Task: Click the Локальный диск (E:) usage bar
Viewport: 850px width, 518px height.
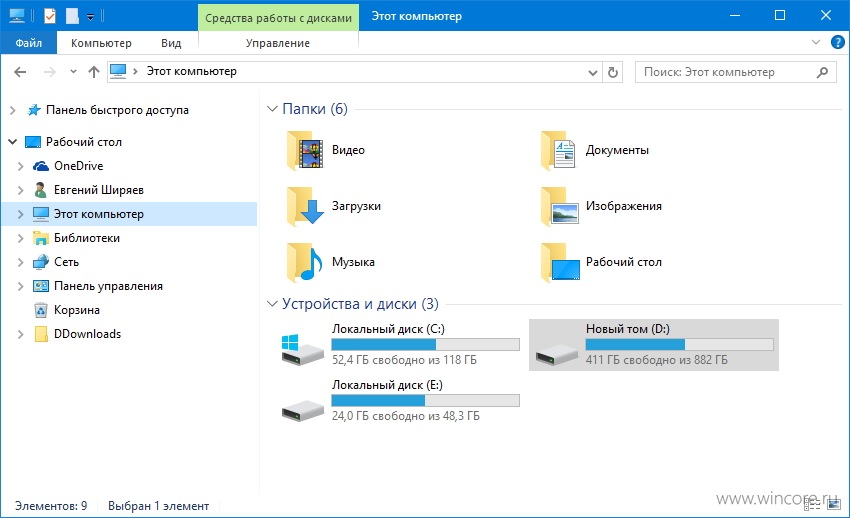Action: tap(426, 401)
